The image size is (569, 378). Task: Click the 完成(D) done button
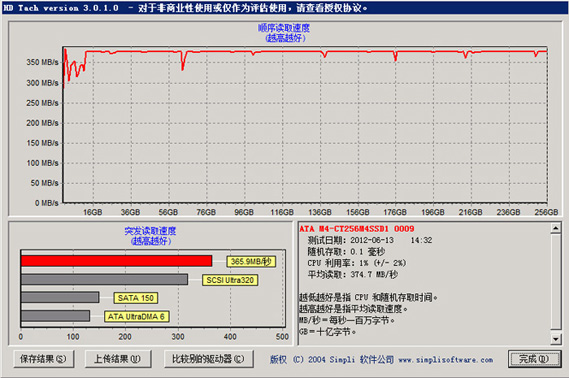tap(534, 359)
